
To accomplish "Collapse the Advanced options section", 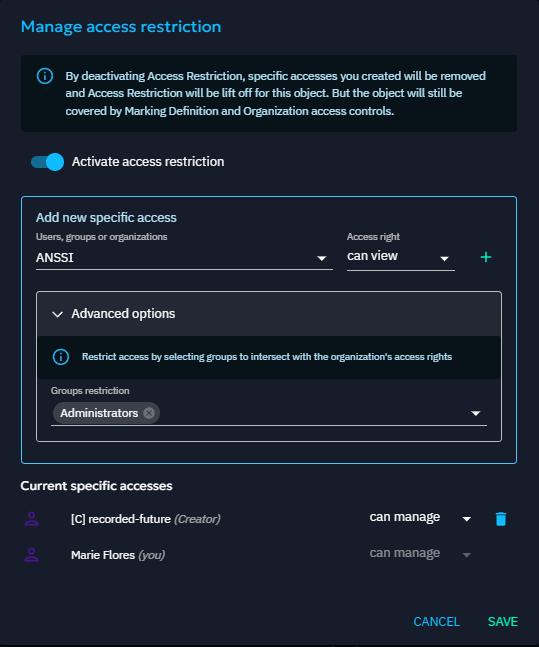I will point(269,314).
